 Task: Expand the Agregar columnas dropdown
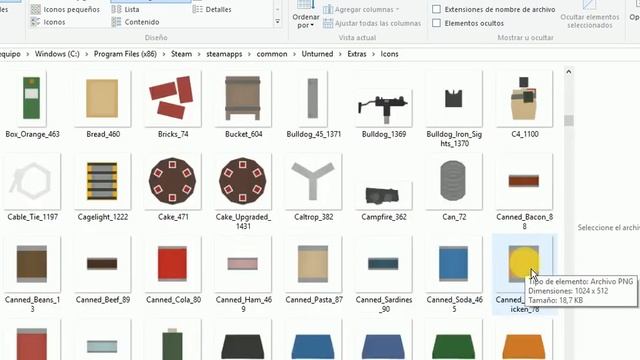click(361, 9)
